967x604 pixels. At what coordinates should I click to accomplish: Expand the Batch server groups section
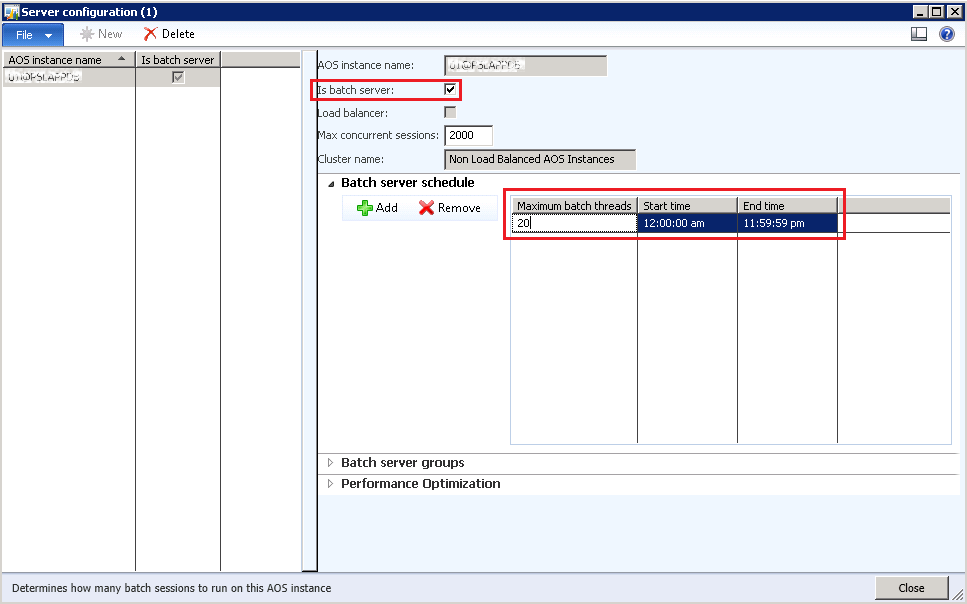click(x=330, y=463)
